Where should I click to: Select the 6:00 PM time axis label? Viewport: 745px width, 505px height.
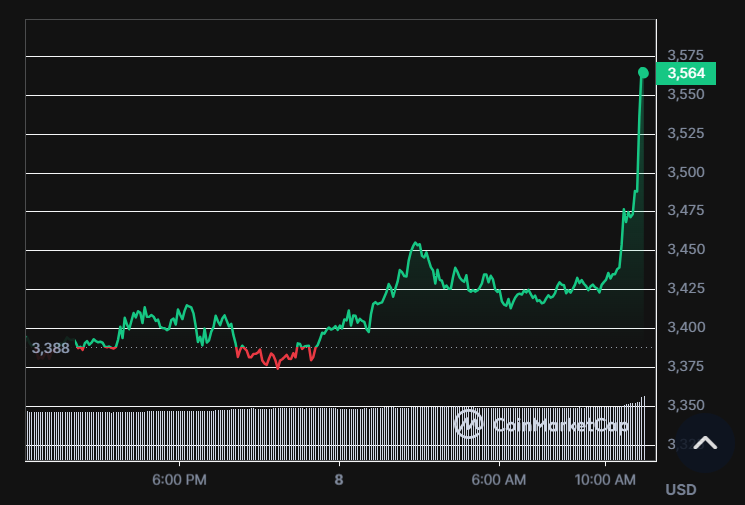180,480
